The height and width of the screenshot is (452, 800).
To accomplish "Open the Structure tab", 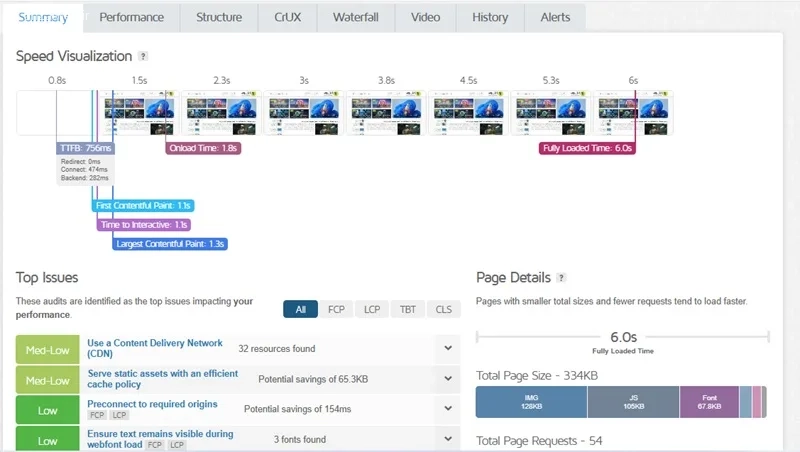I will [219, 17].
